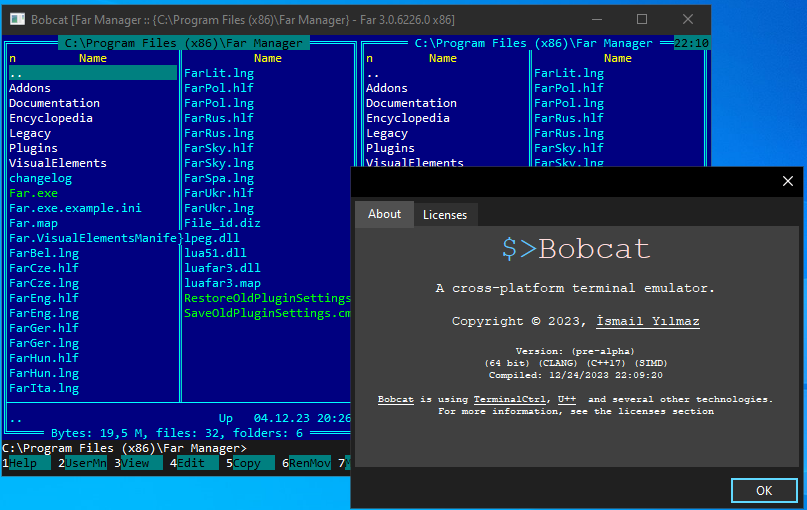Click the 1 Help function key
Viewport: 807px width, 510px height.
pos(27,463)
